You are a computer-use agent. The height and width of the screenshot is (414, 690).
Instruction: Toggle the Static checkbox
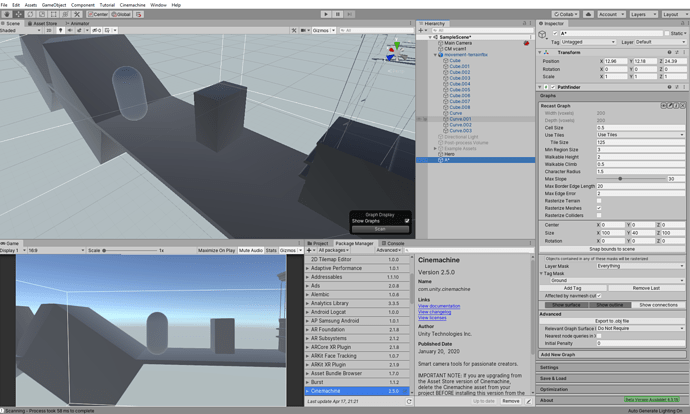tap(667, 33)
